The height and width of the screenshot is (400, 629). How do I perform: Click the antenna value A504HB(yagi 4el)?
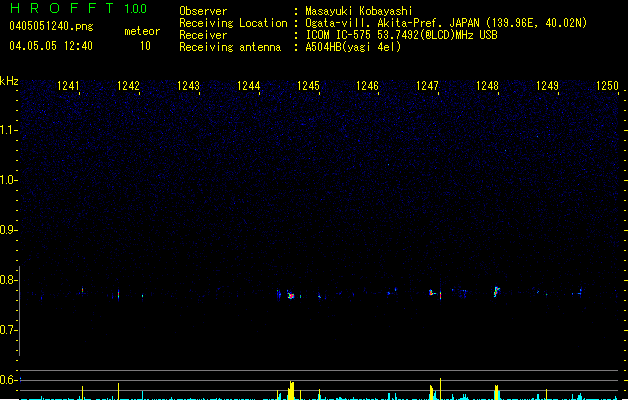(x=353, y=47)
